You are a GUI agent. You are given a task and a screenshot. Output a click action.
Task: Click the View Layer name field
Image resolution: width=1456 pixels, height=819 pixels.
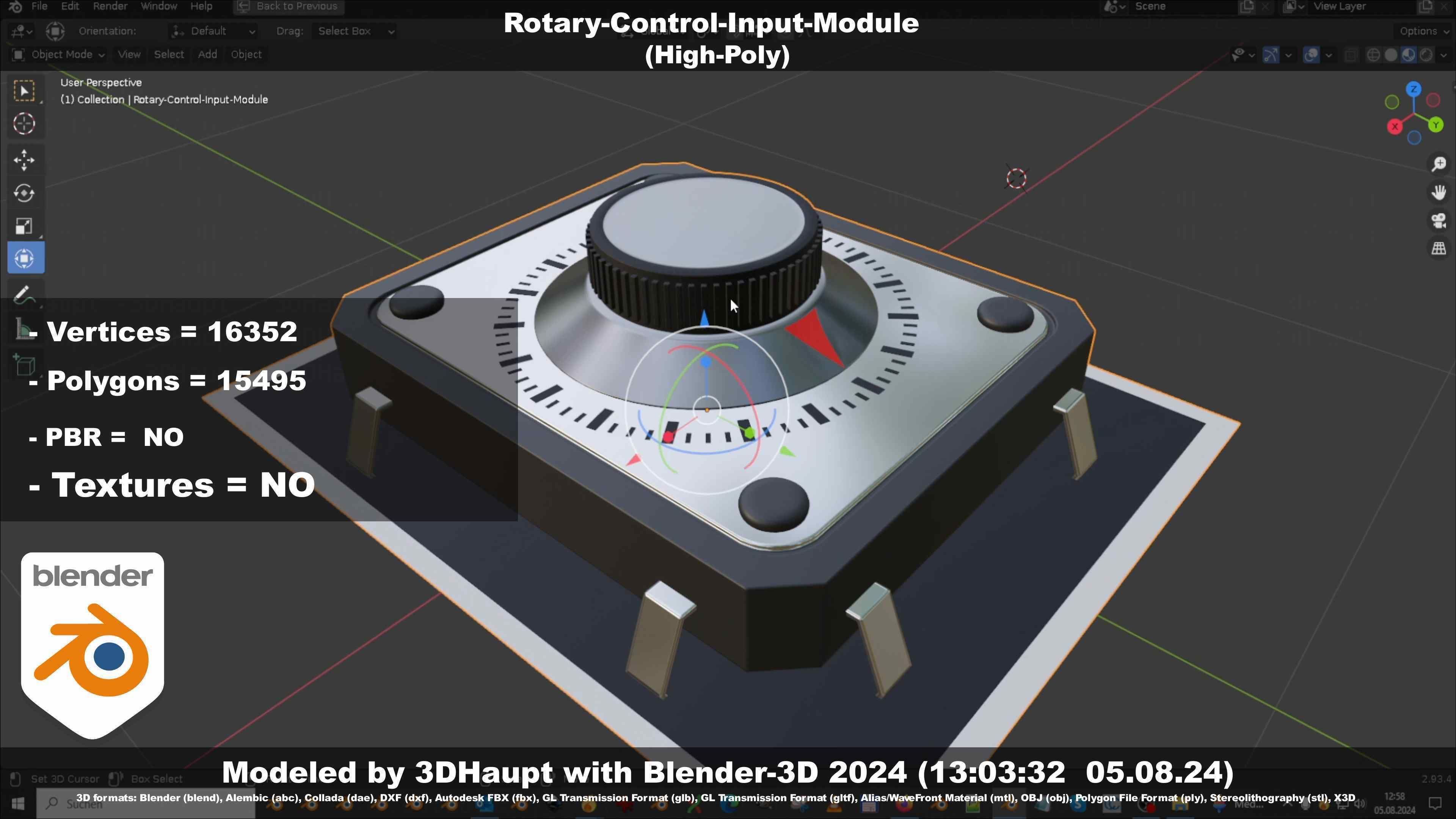1362,6
